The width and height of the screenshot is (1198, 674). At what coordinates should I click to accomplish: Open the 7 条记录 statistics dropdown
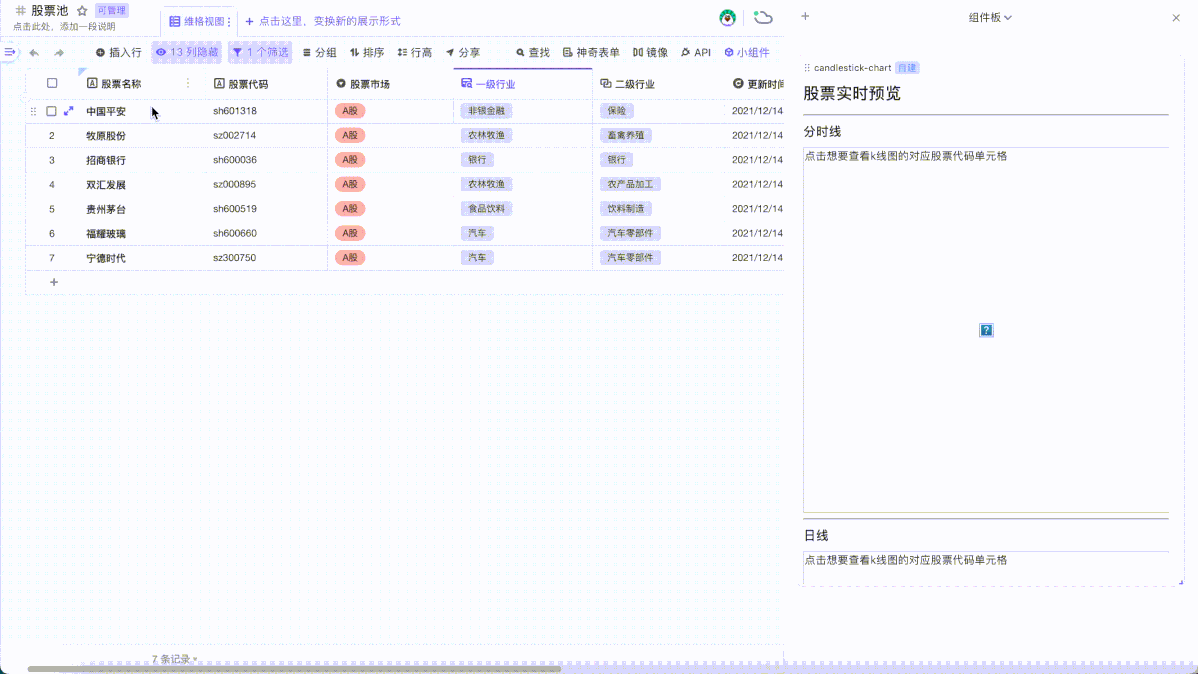[174, 659]
